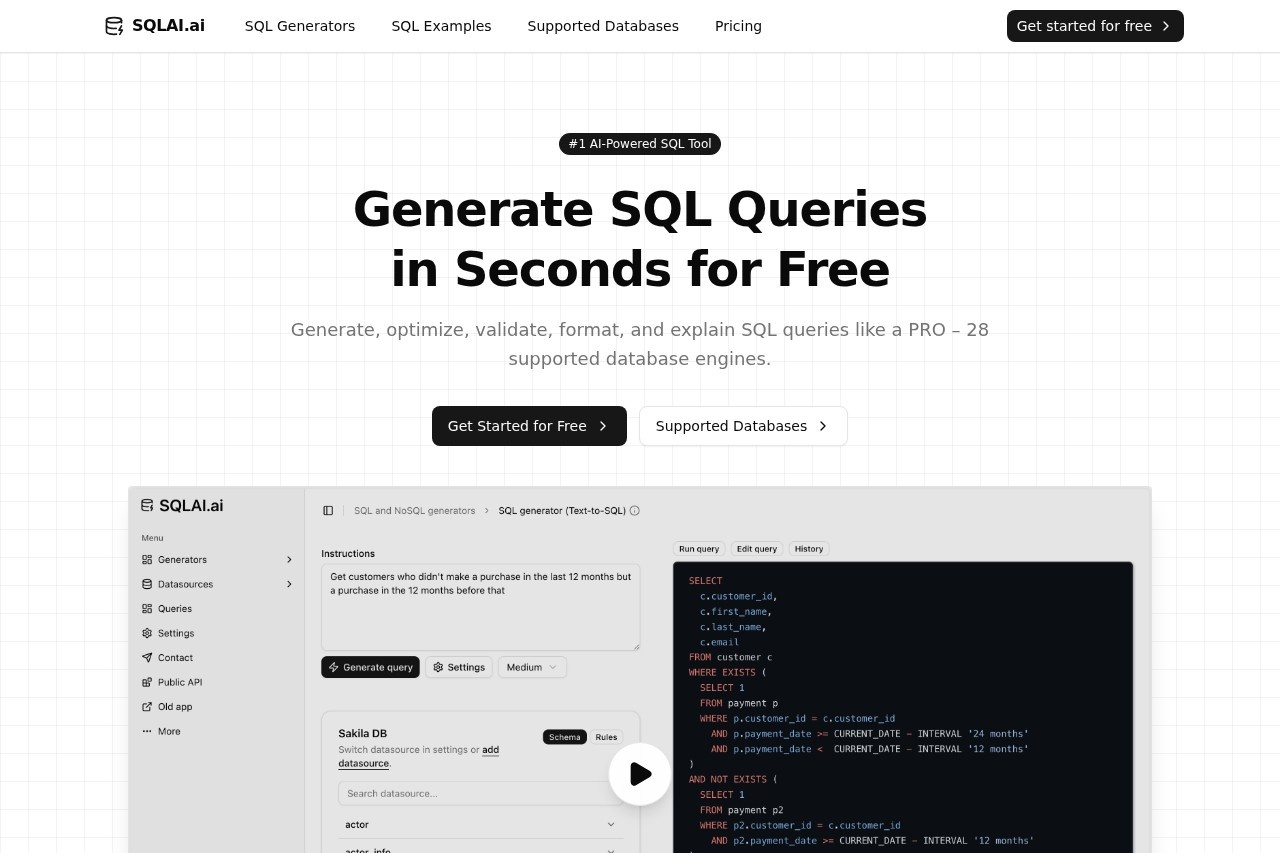Select the Edit query tab
Screen dimensions: 1280x853
click(757, 549)
